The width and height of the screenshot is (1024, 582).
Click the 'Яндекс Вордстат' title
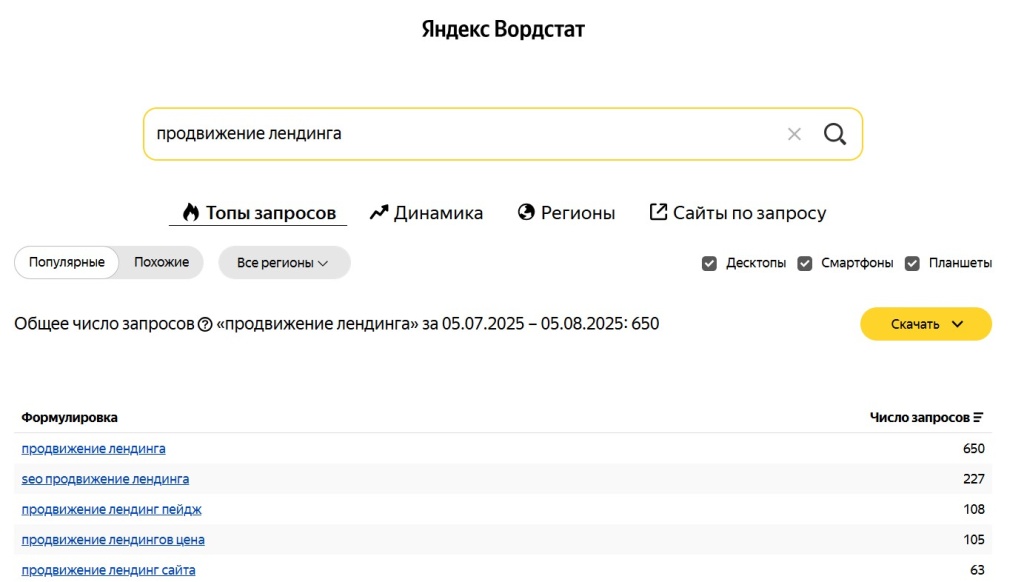(x=503, y=29)
